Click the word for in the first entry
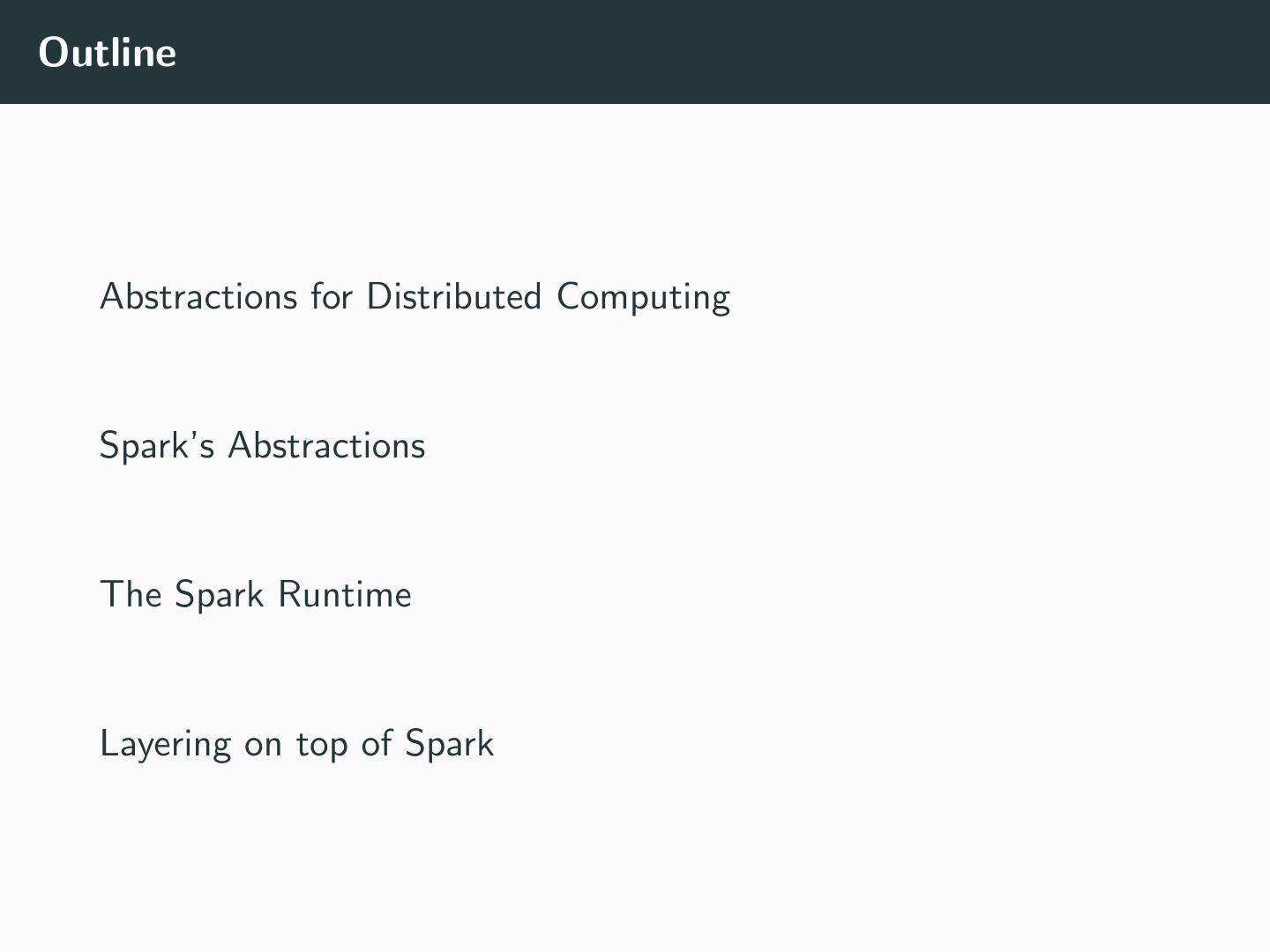The width and height of the screenshot is (1270, 952). (x=331, y=297)
